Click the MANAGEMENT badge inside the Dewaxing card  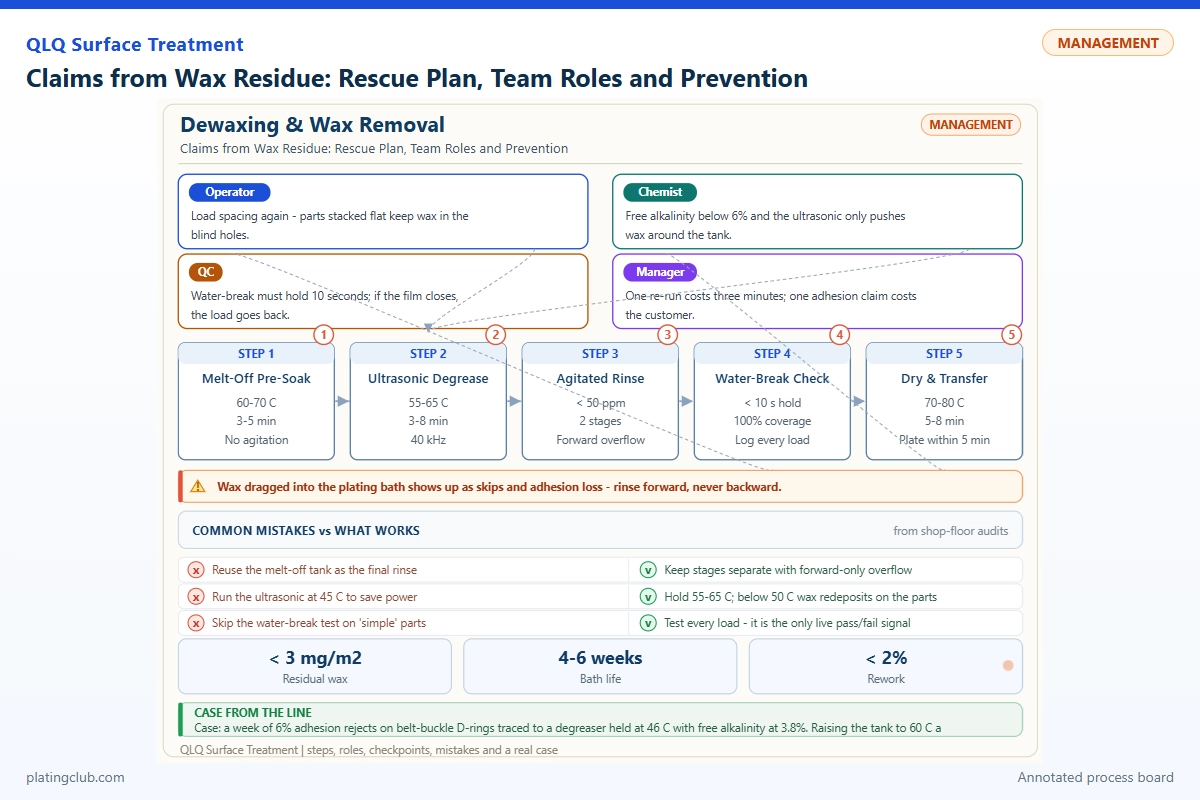[x=970, y=125]
